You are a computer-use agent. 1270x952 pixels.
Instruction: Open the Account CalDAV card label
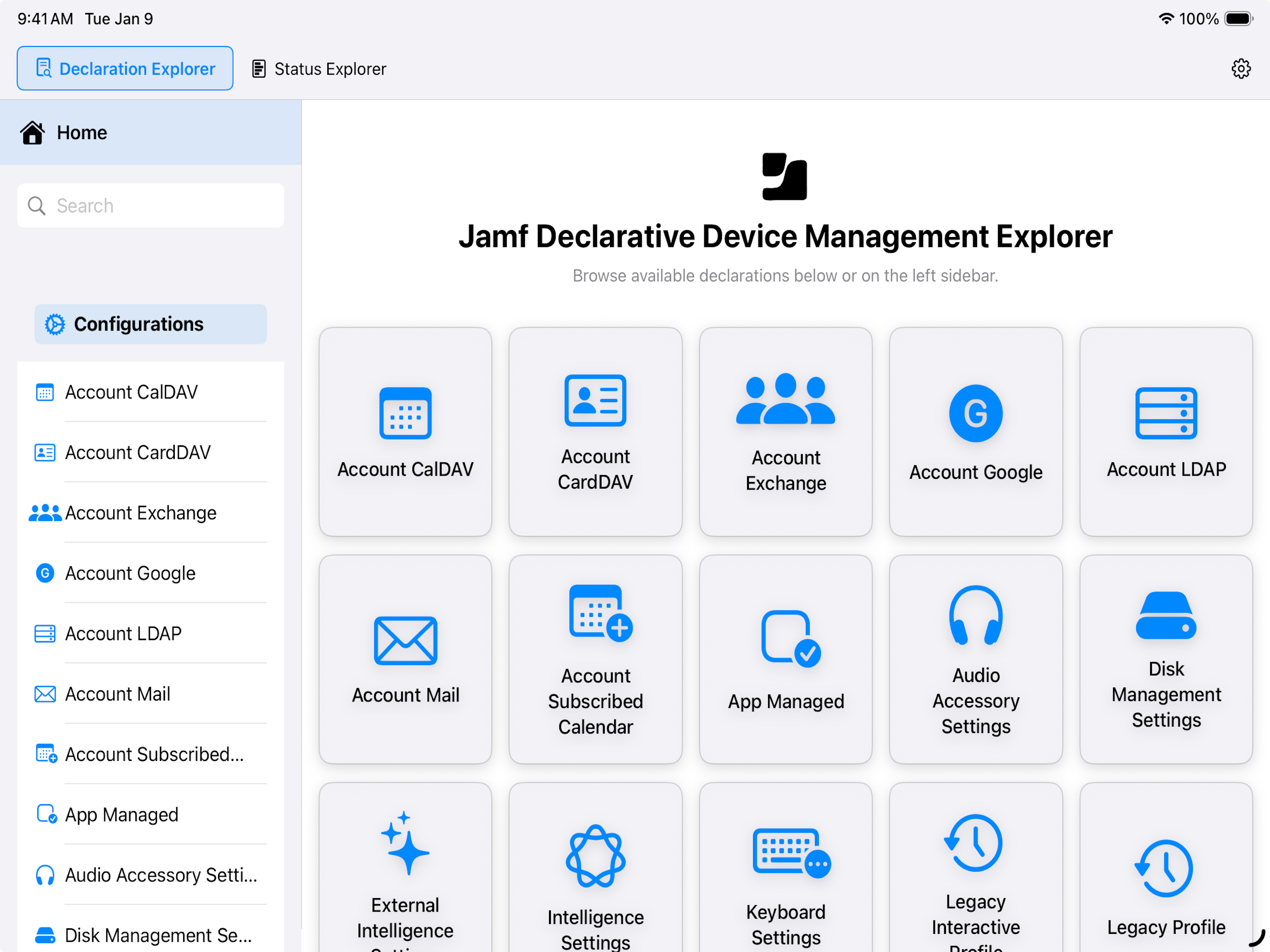tap(405, 469)
